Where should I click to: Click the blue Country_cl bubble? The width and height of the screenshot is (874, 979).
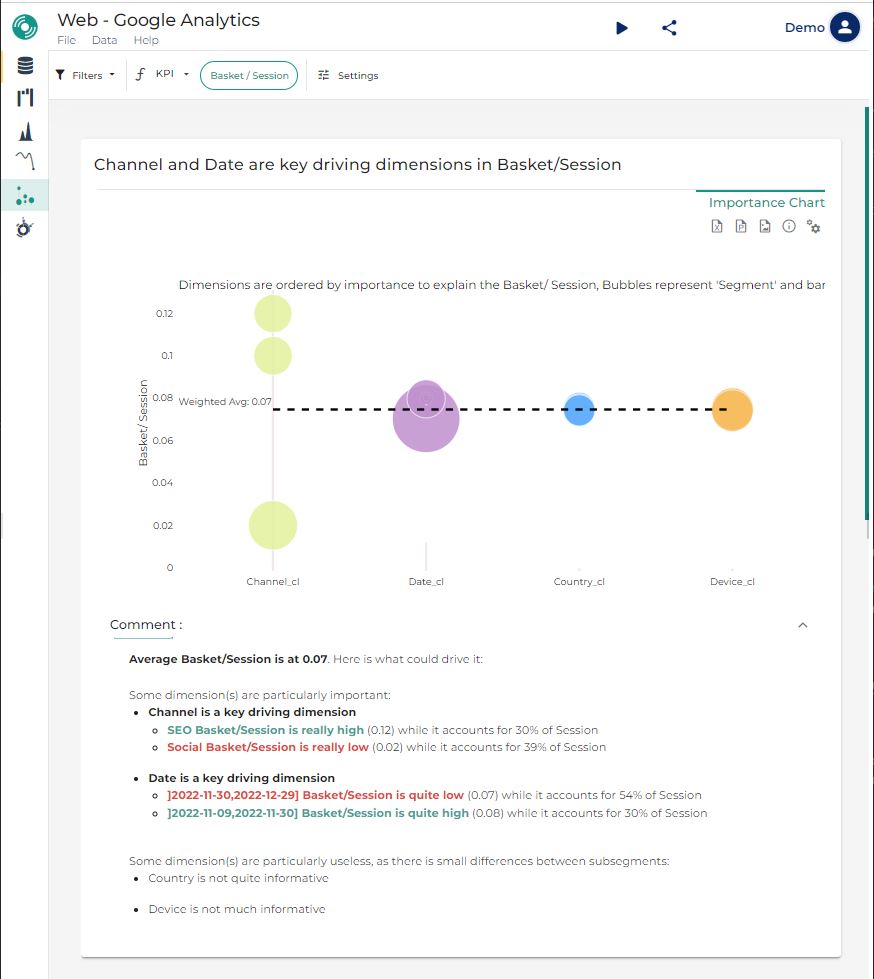[579, 410]
